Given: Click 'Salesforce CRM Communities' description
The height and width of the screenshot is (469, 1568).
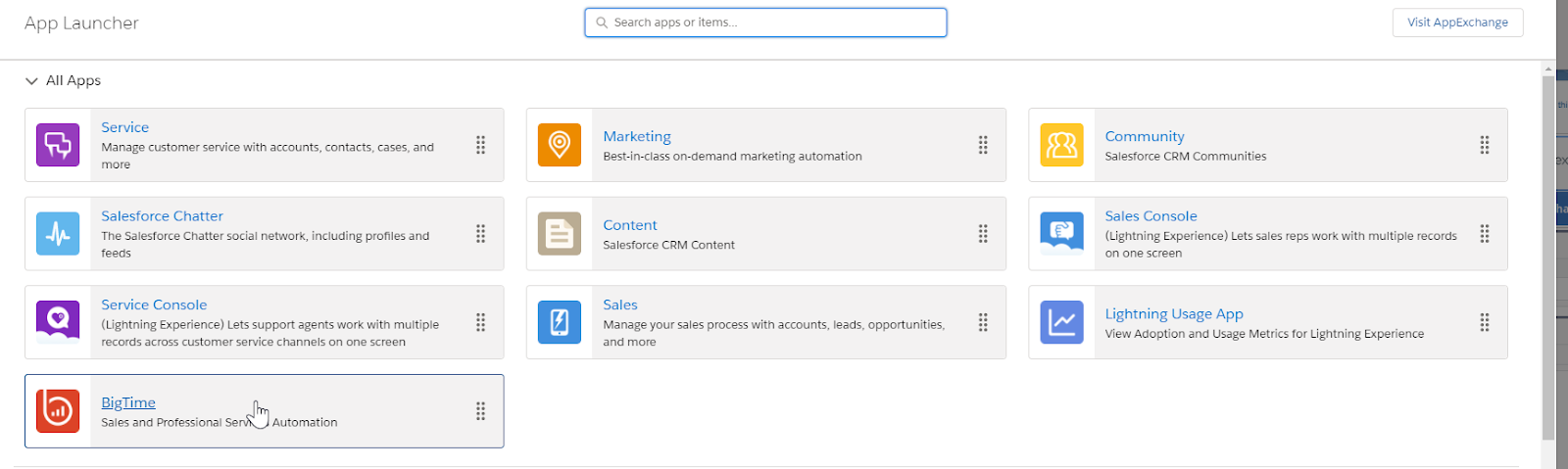Looking at the screenshot, I should [x=1185, y=157].
